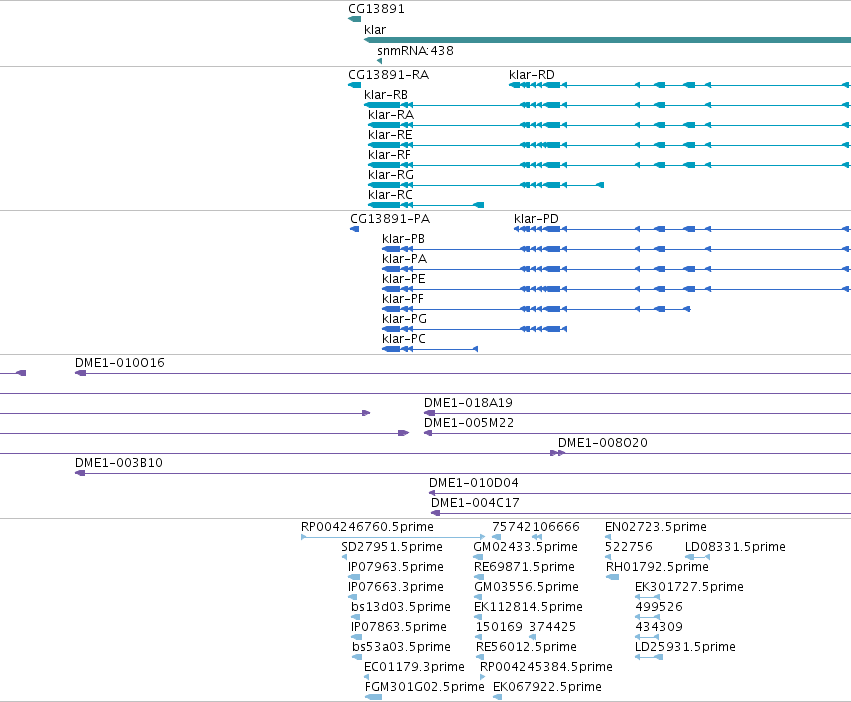Image resolution: width=851 pixels, height=702 pixels.
Task: Choose the klar-RG transcript
Action: [x=391, y=175]
